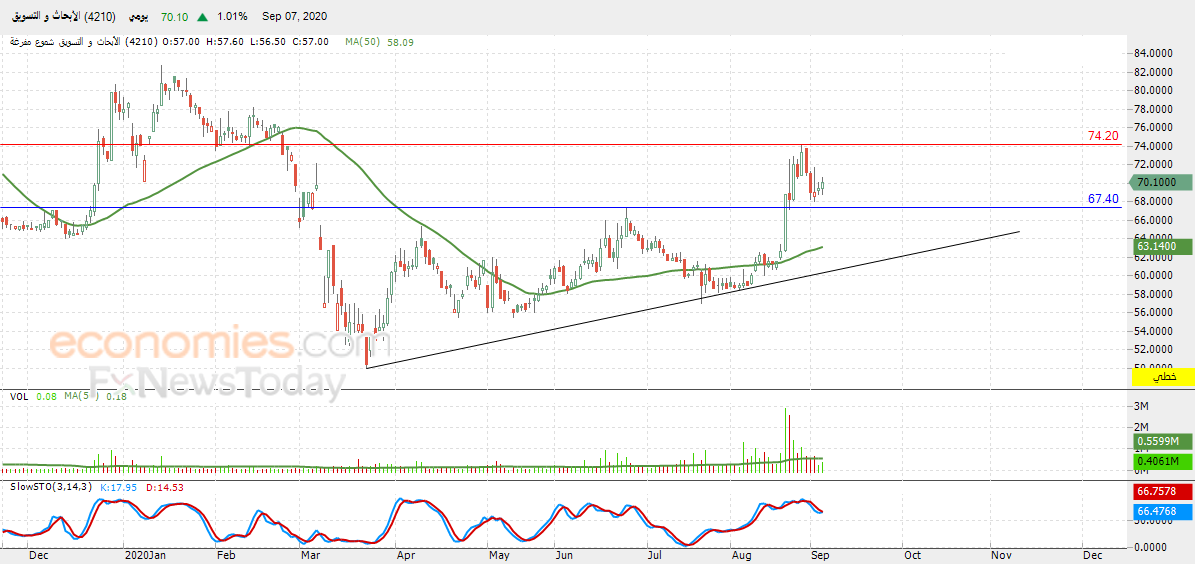The height and width of the screenshot is (564, 1195).
Task: Select the black ascending trendline
Action: tap(692, 300)
